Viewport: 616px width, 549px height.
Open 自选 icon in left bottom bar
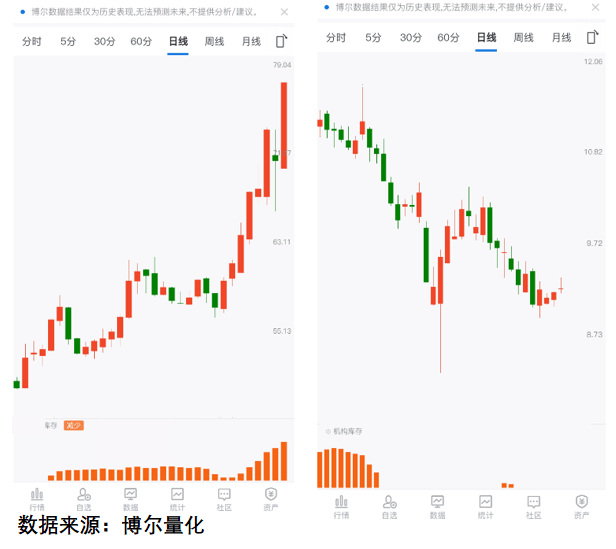click(84, 497)
